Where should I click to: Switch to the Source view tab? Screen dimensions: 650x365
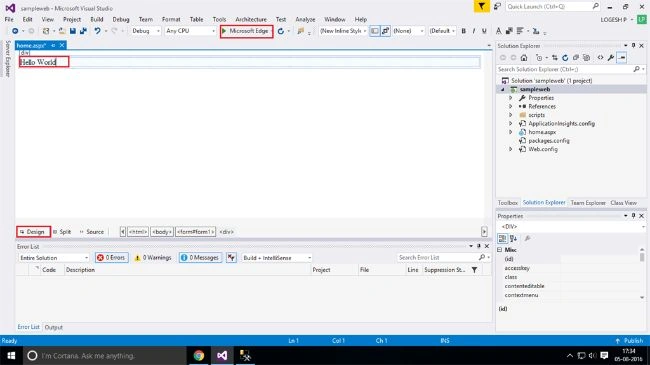pos(92,232)
